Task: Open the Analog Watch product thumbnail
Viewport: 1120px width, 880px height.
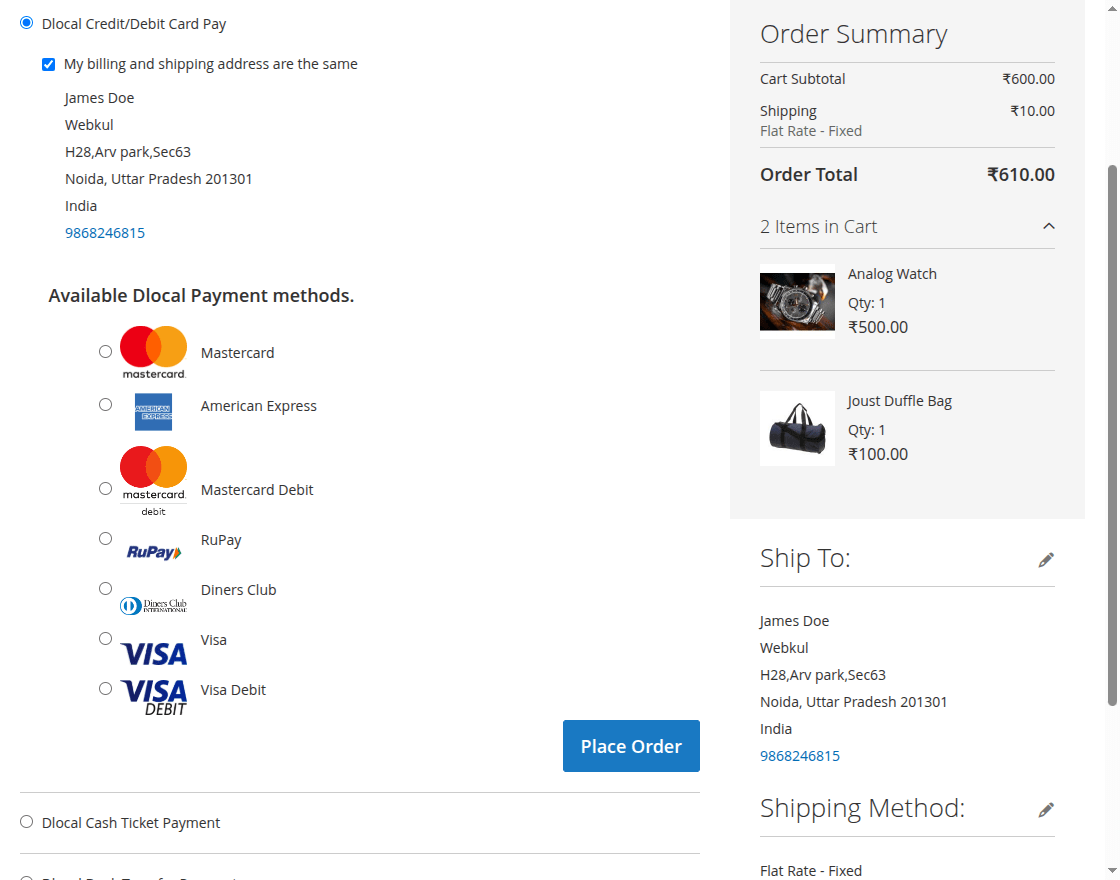Action: (797, 301)
